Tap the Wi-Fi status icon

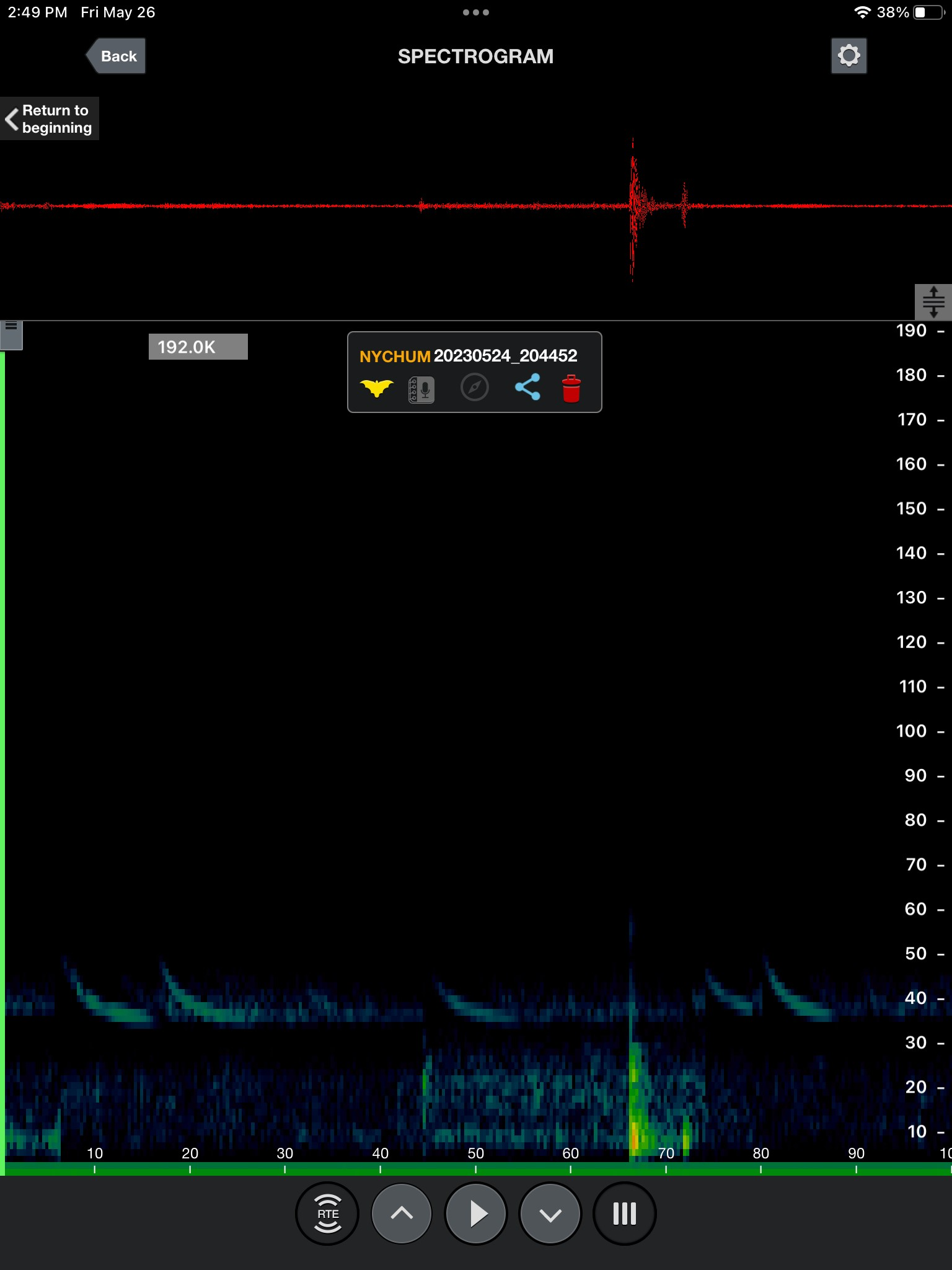click(862, 12)
